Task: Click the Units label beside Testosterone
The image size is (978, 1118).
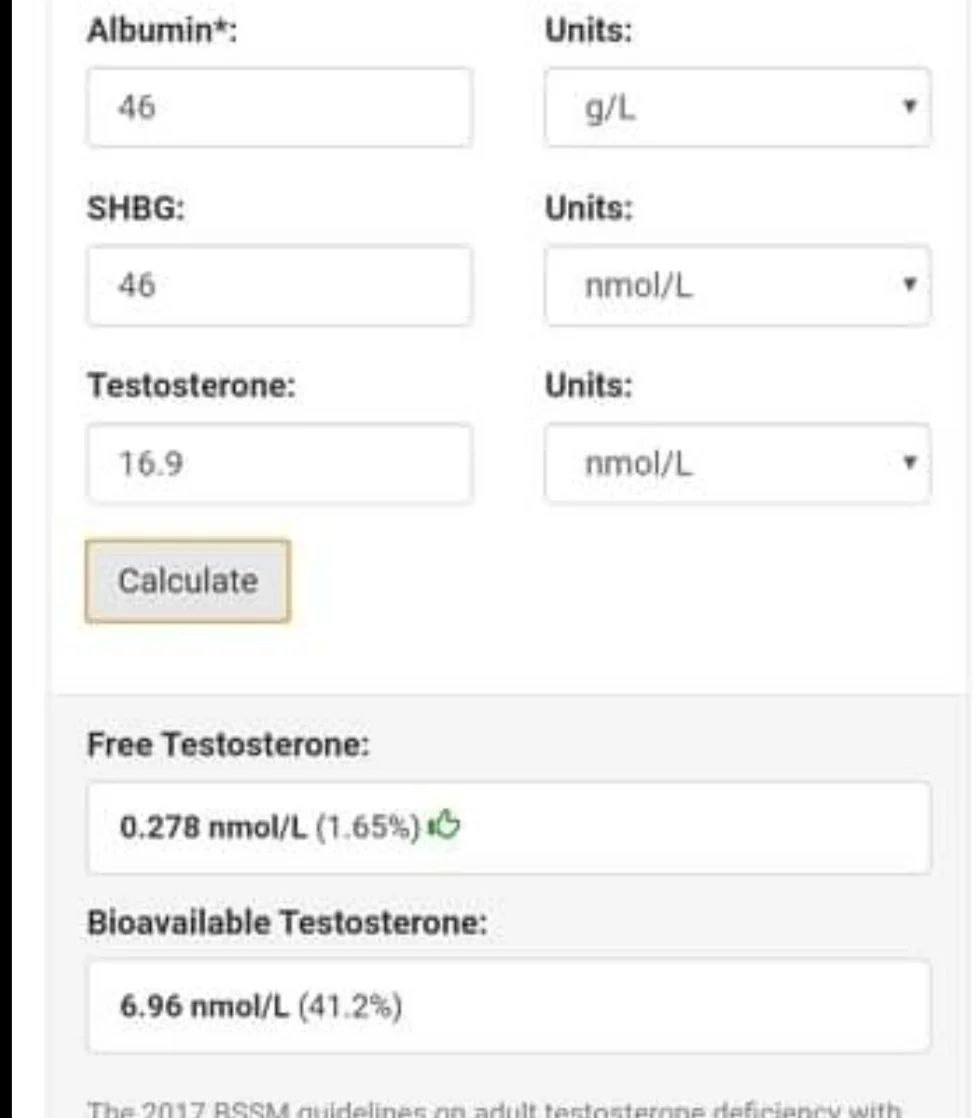Action: (589, 385)
